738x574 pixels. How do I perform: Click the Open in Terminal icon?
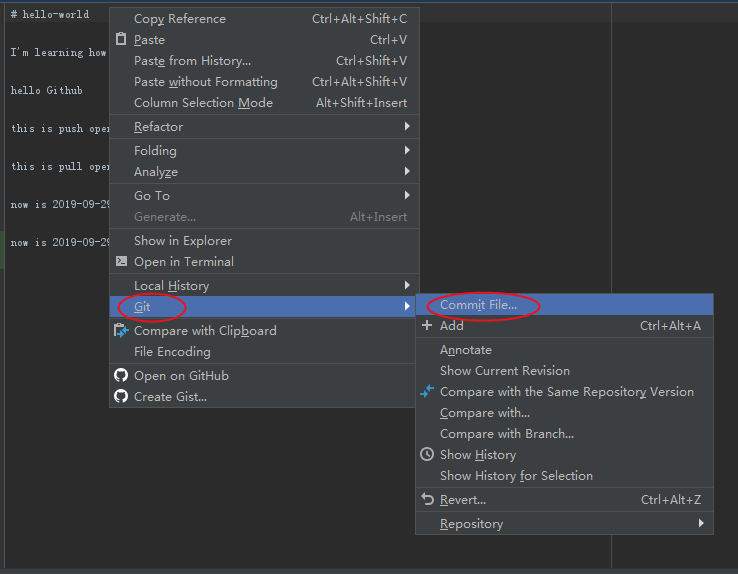coord(121,261)
